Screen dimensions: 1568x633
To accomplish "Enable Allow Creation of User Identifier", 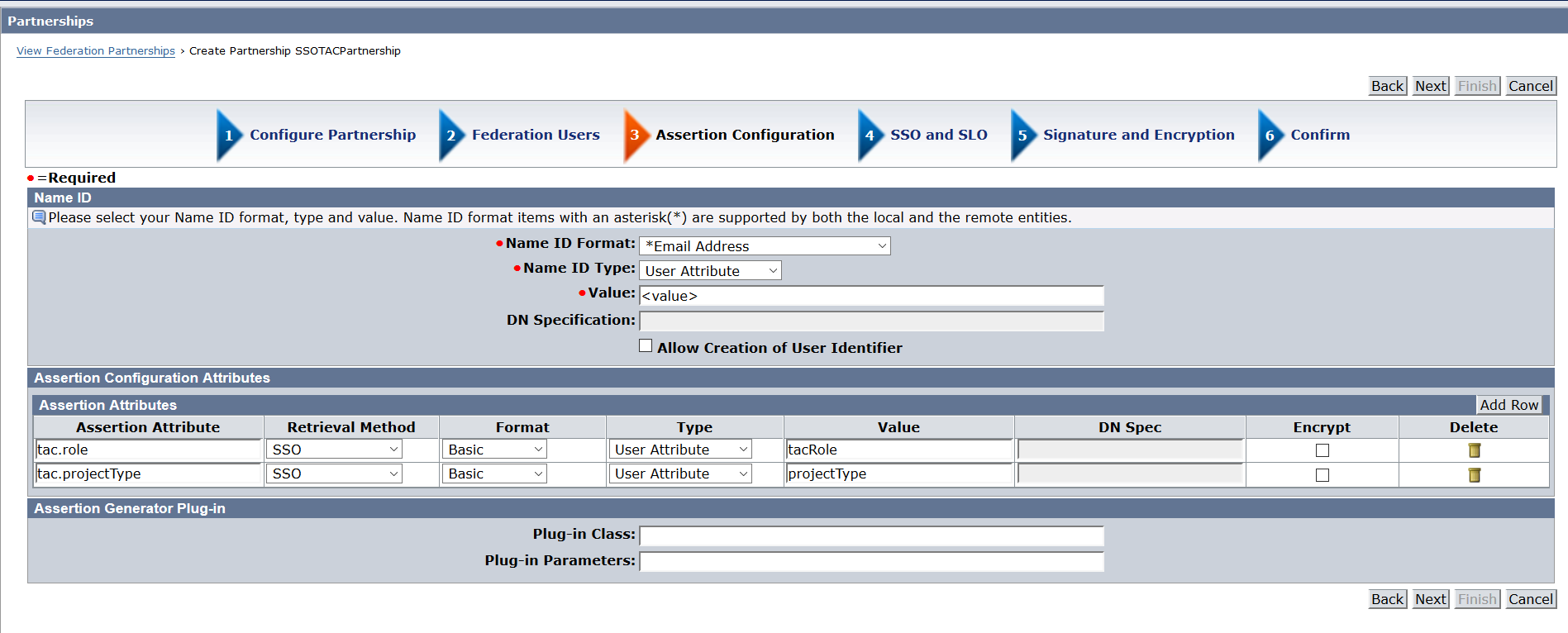I will point(646,346).
